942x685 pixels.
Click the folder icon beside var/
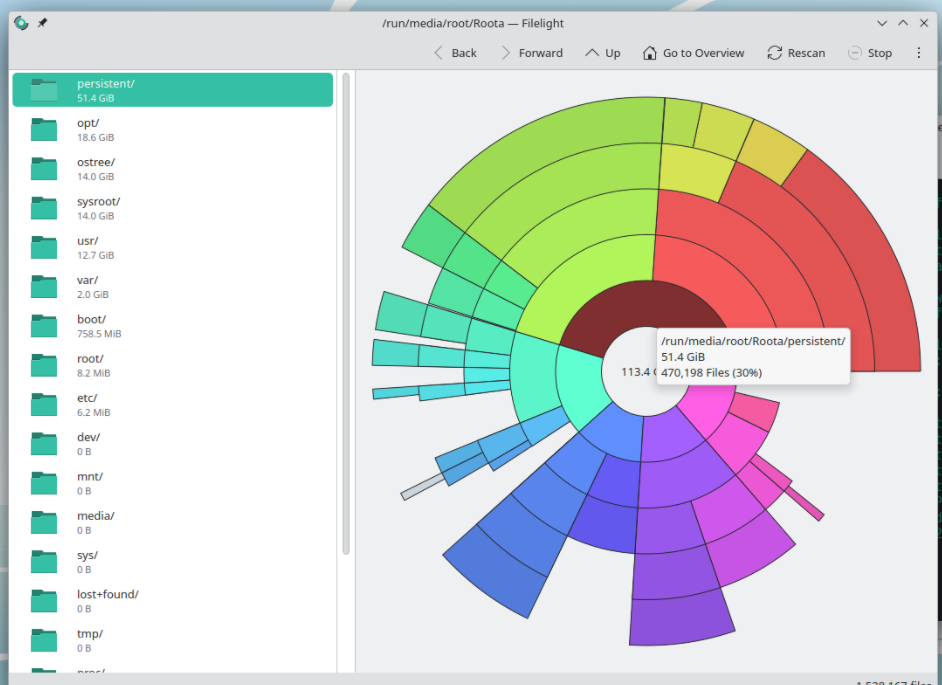(44, 287)
